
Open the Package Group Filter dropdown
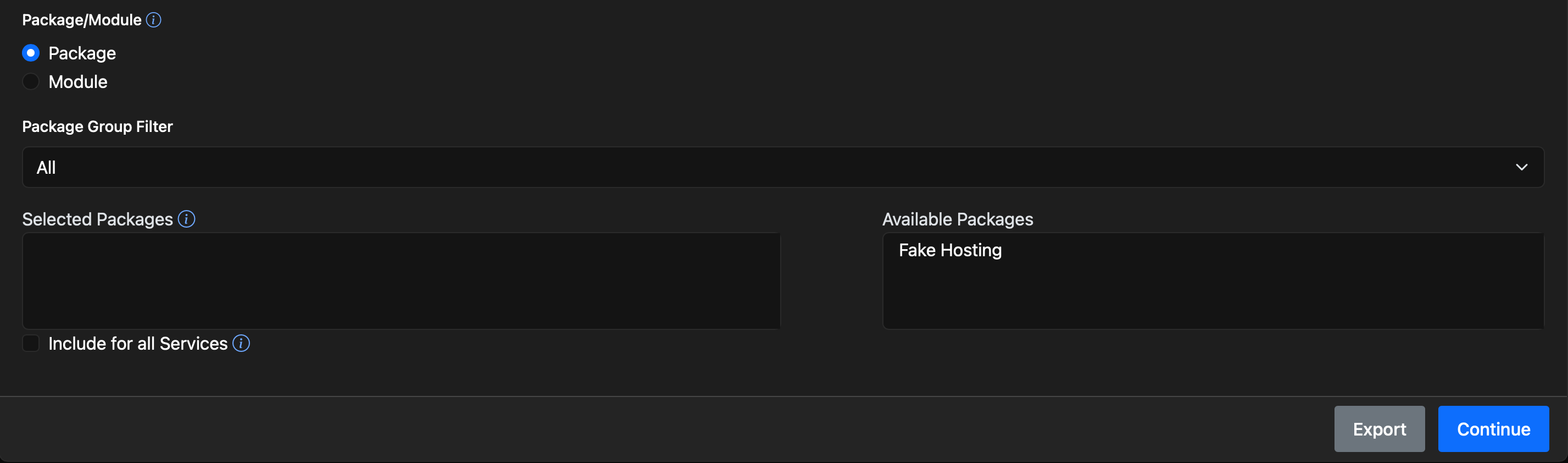(x=783, y=167)
